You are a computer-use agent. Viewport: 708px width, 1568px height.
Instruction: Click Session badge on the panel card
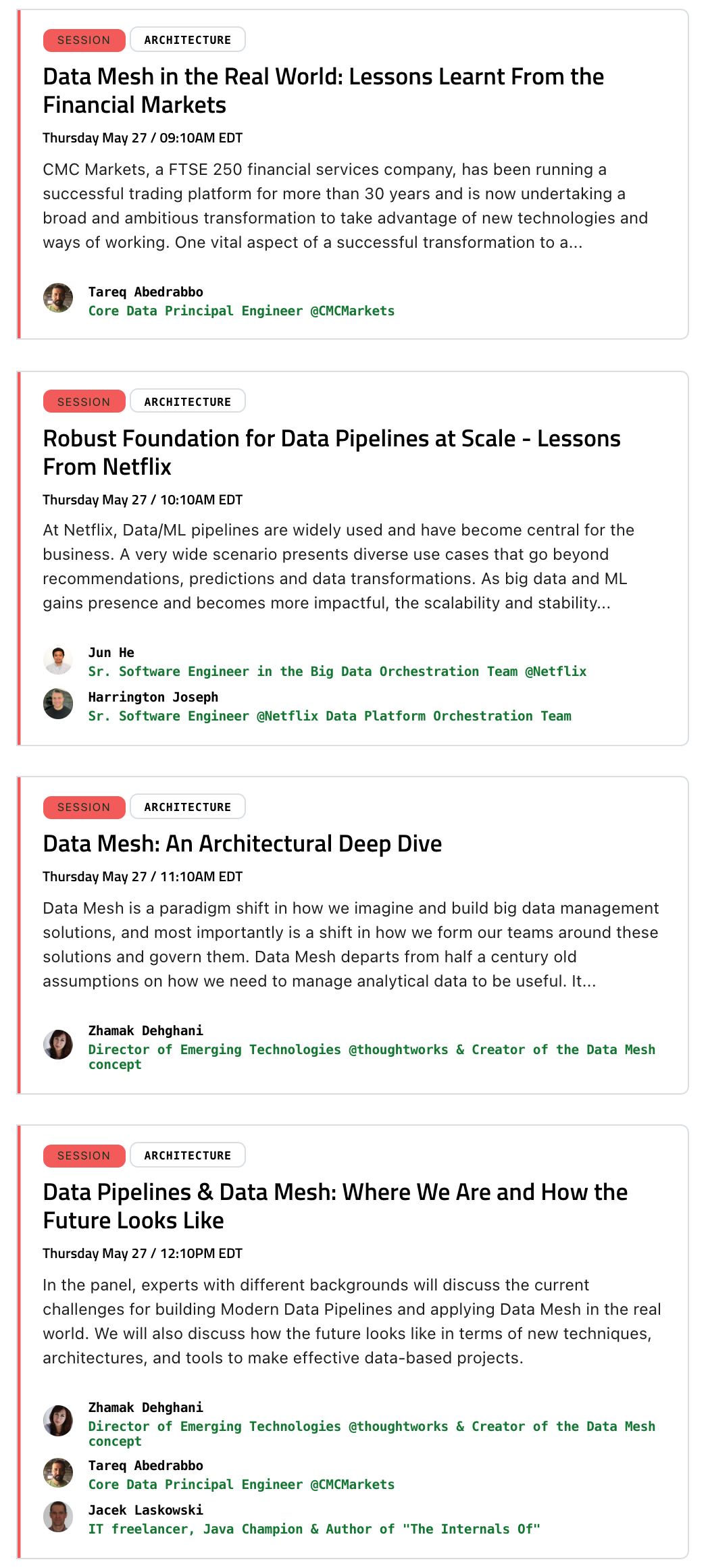[84, 1155]
